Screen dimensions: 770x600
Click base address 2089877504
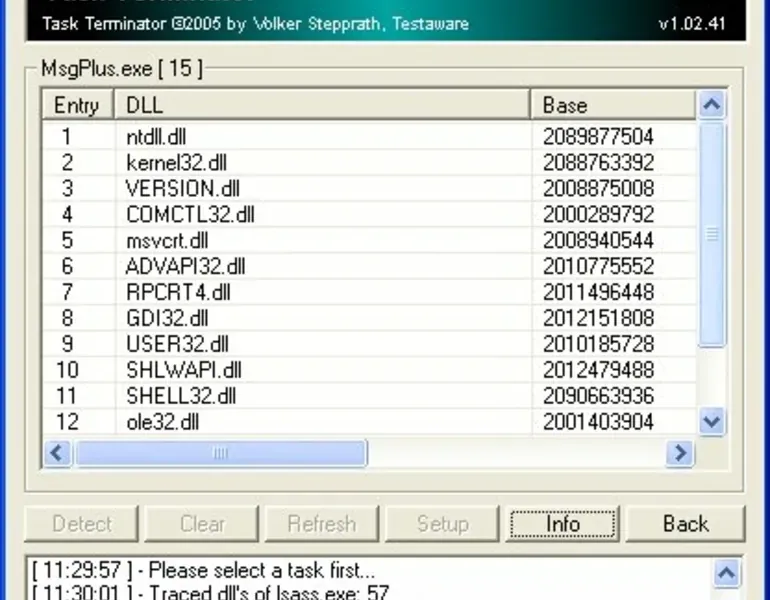(x=598, y=136)
